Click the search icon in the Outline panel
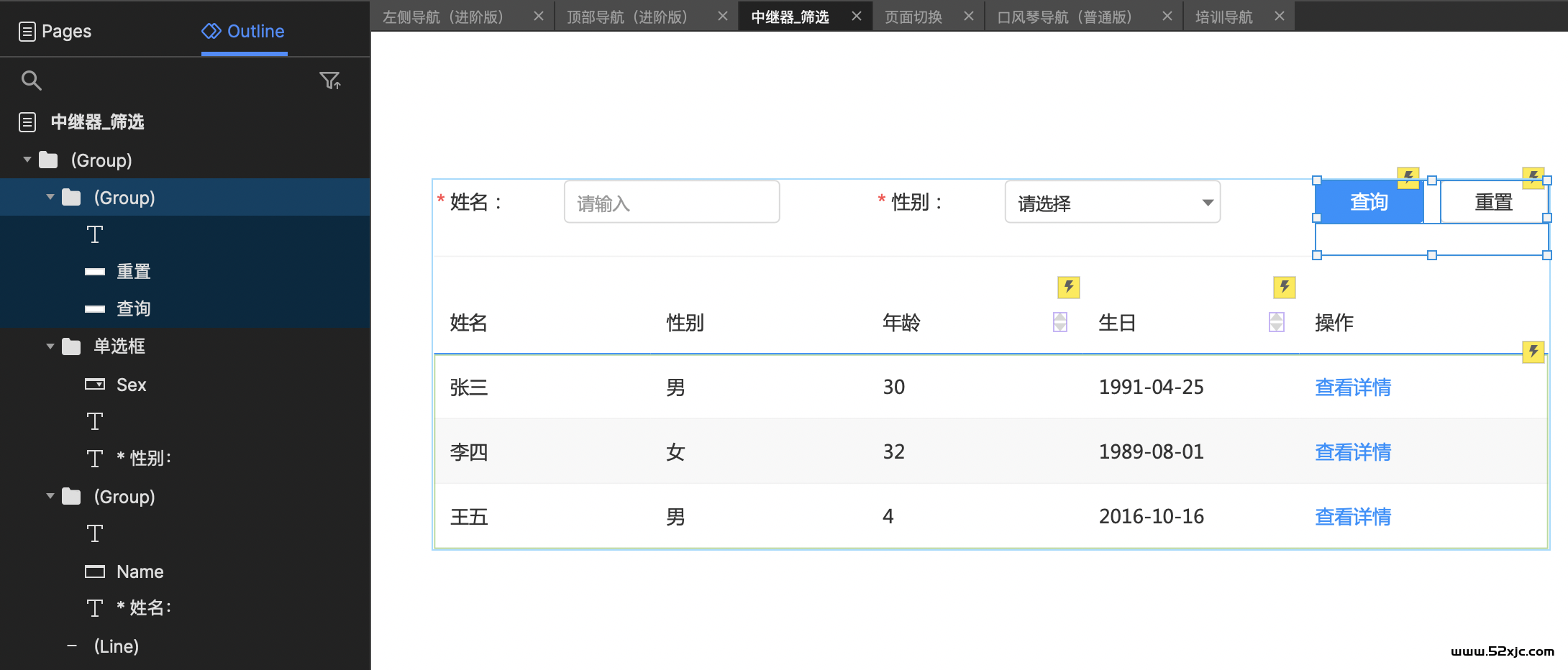 coord(31,81)
